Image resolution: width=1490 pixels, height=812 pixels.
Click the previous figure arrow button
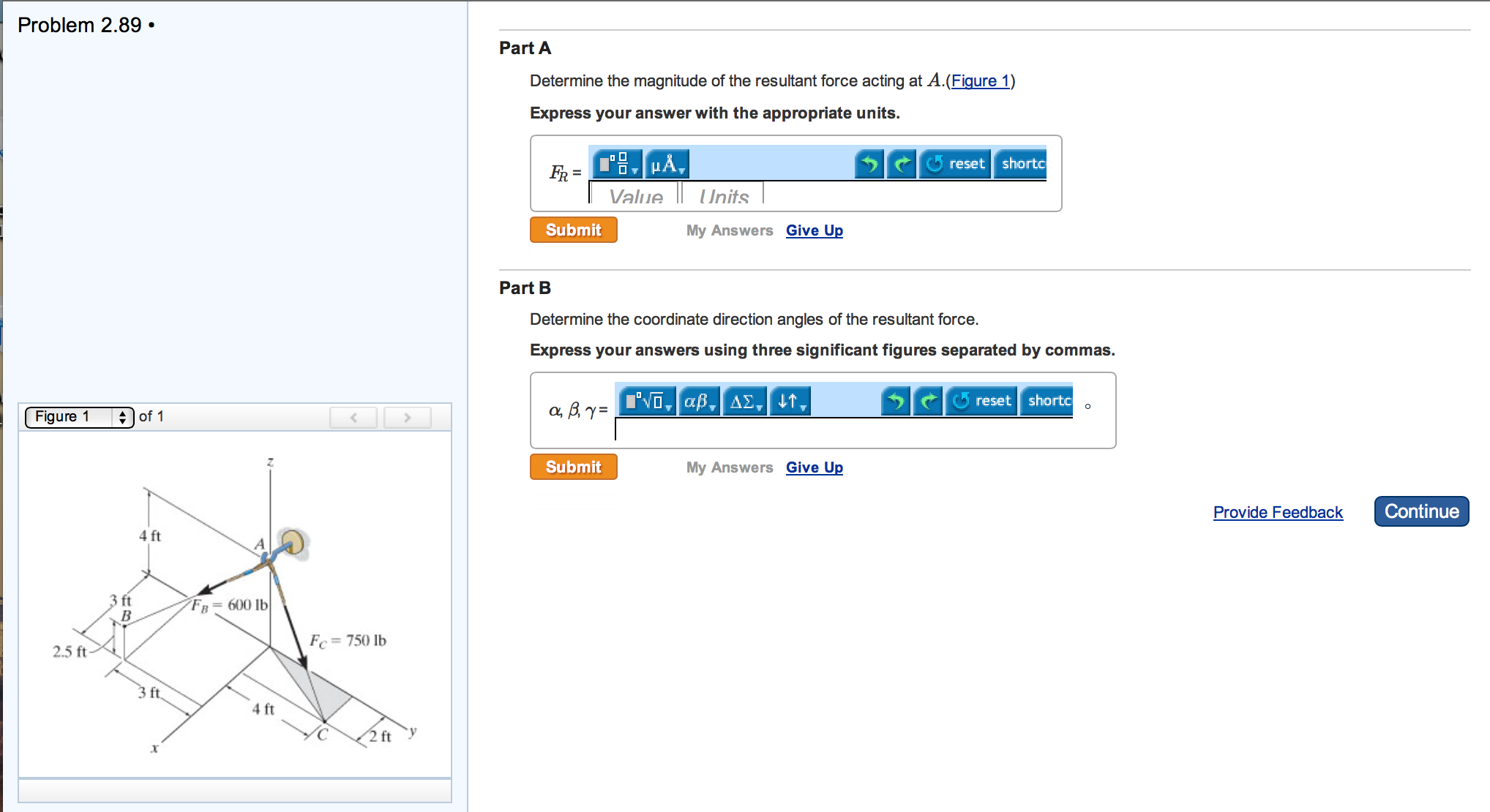tap(353, 417)
